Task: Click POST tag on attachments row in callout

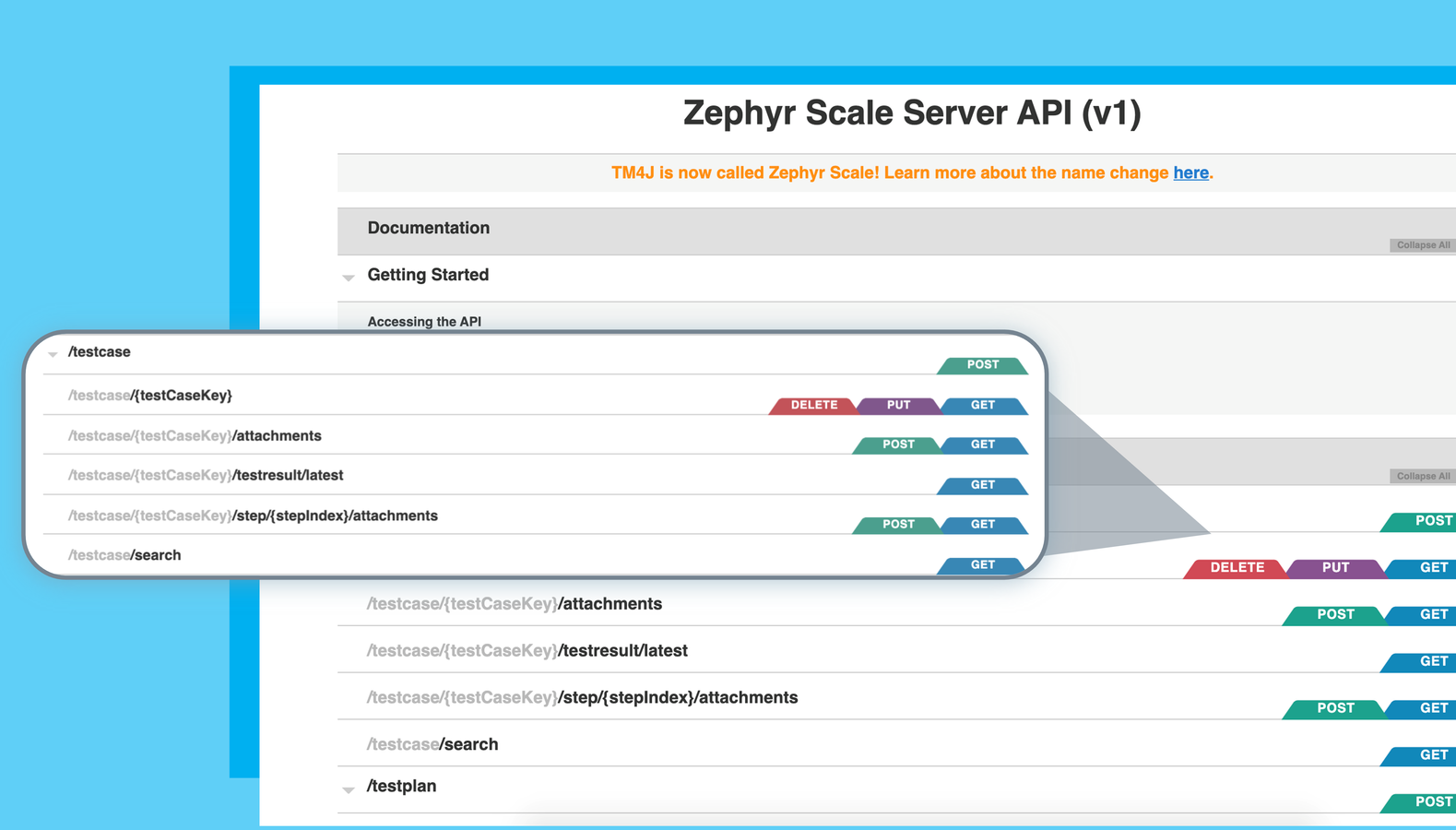Action: 898,445
